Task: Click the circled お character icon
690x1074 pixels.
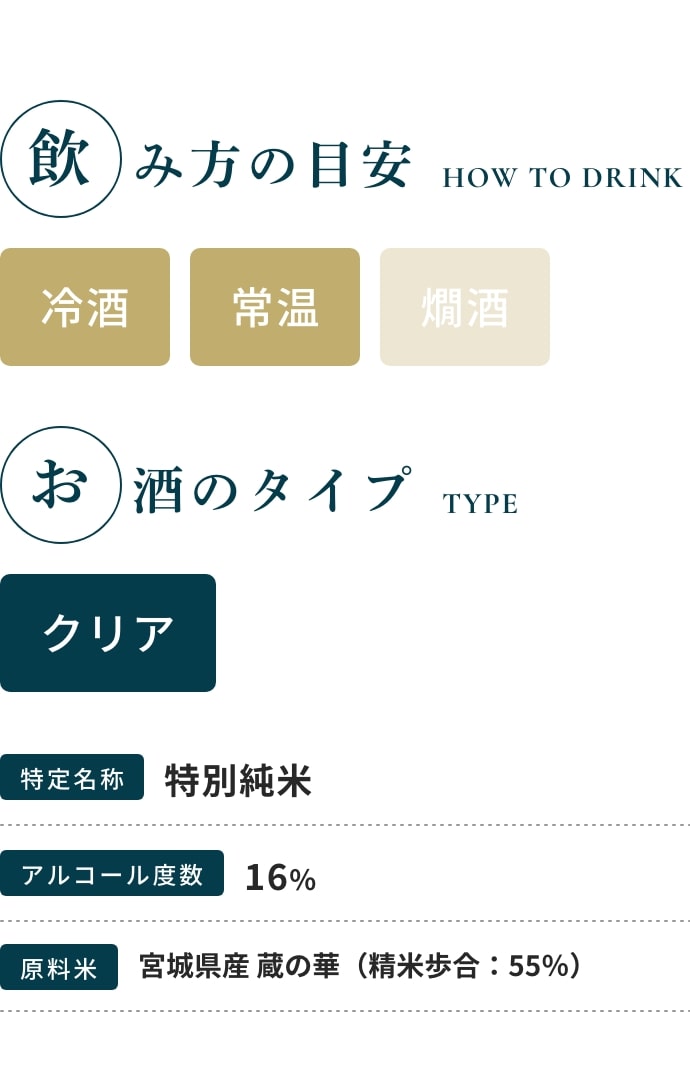Action: [60, 485]
